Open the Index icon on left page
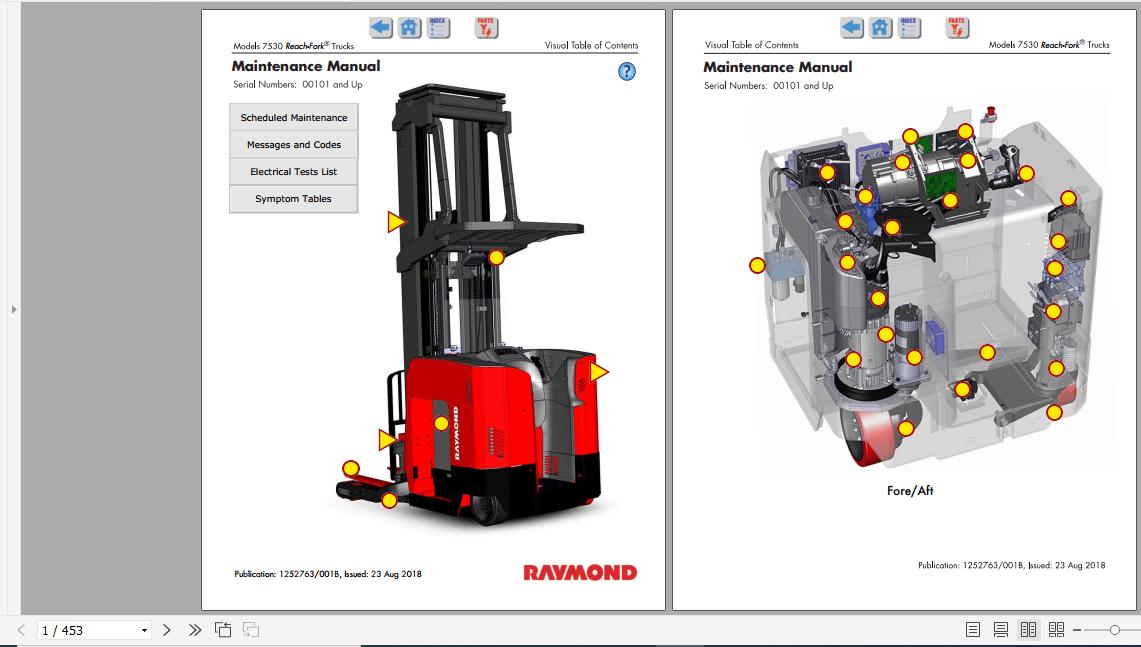The height and width of the screenshot is (647, 1141). pos(438,28)
